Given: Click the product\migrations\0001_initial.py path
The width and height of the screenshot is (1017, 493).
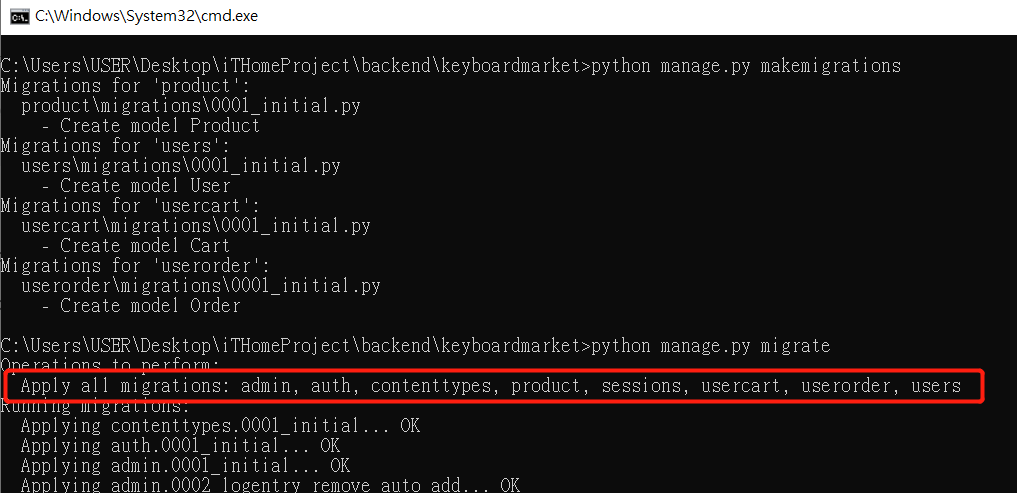Looking at the screenshot, I should tap(191, 106).
